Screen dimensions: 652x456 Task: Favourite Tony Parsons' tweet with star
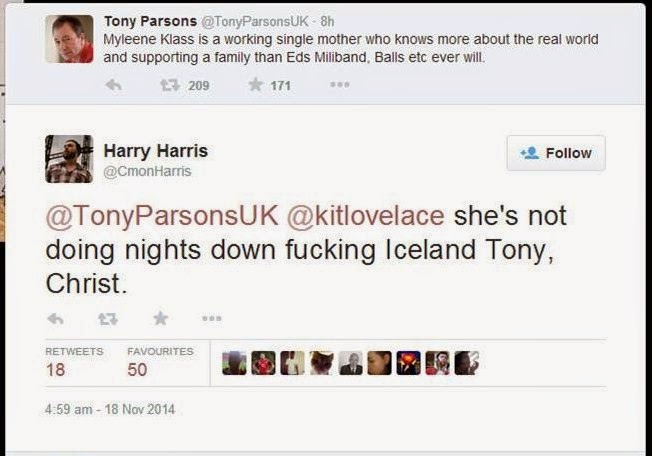click(256, 85)
